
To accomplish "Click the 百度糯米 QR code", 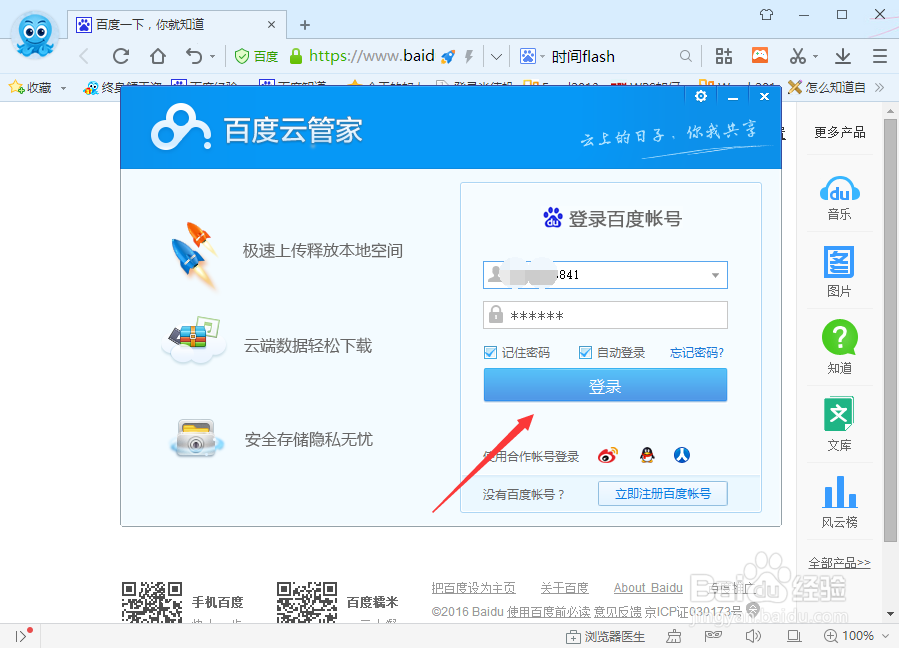I will point(307,602).
